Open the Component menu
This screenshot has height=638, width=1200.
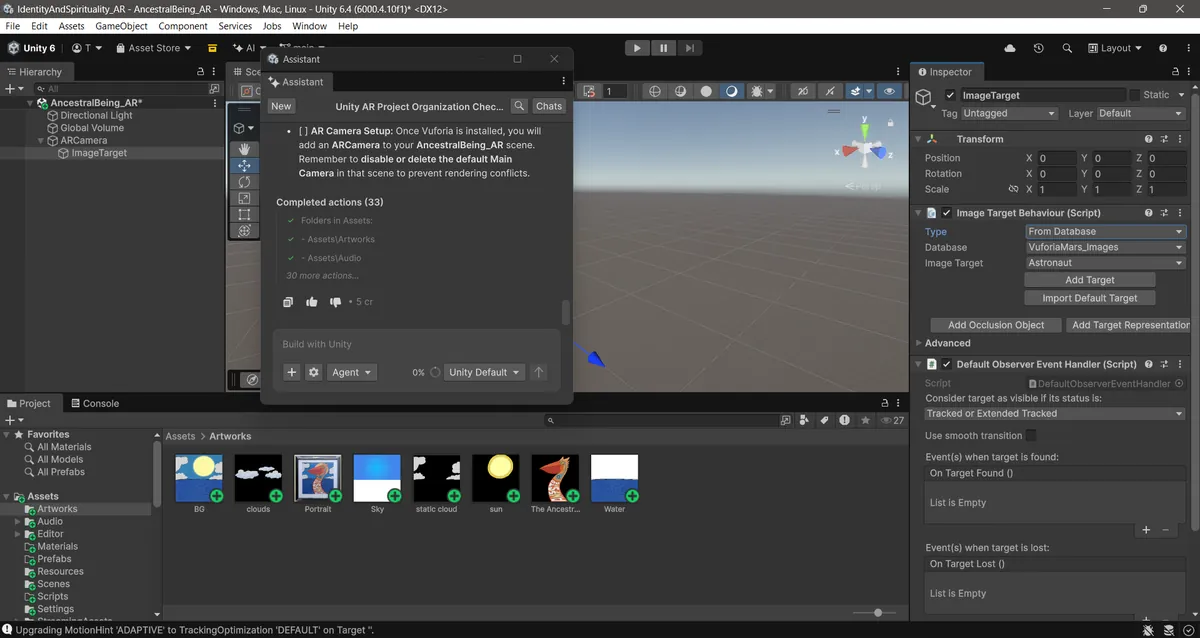[x=184, y=26]
